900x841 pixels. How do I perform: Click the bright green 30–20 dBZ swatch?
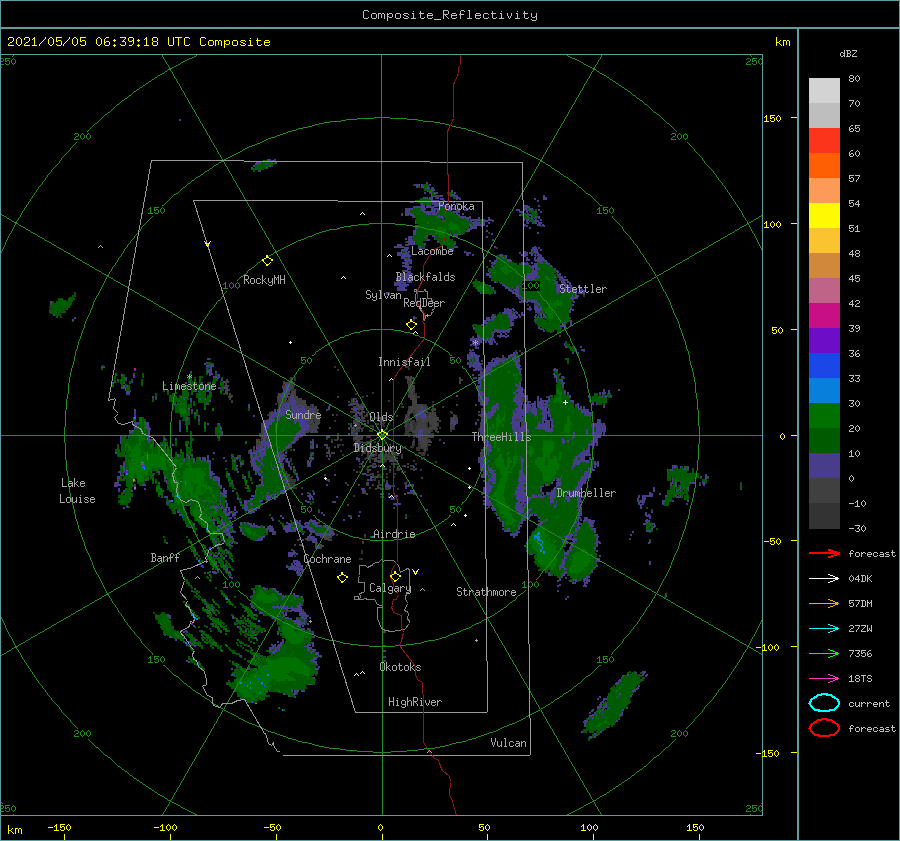click(x=824, y=416)
